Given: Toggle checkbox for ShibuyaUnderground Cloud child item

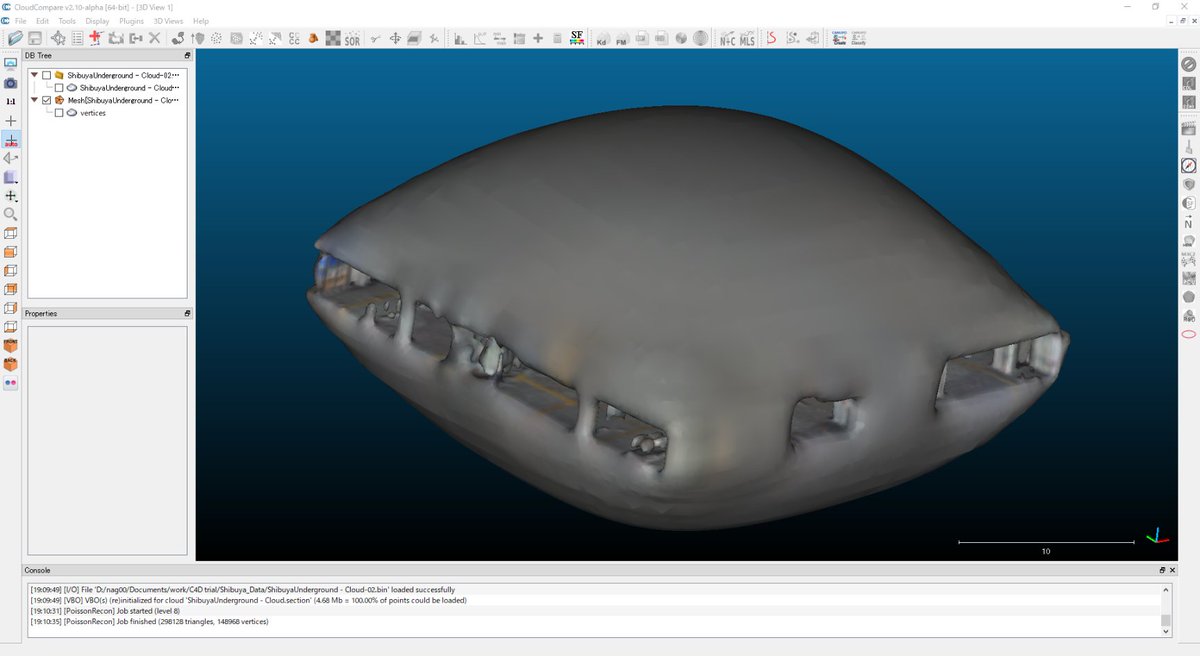Looking at the screenshot, I should click(x=59, y=88).
